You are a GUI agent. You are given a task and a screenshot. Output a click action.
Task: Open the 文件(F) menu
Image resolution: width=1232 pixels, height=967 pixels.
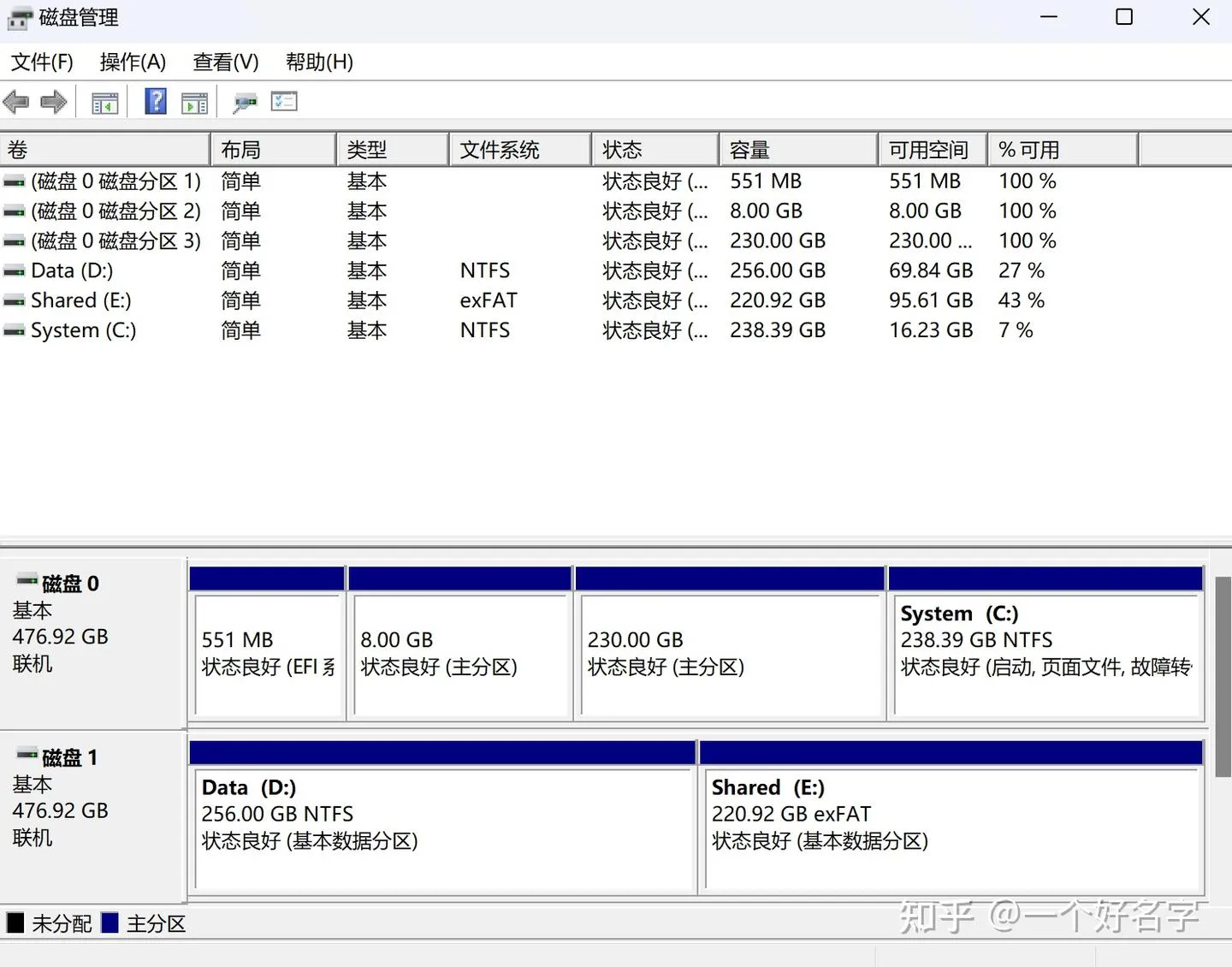coord(42,62)
